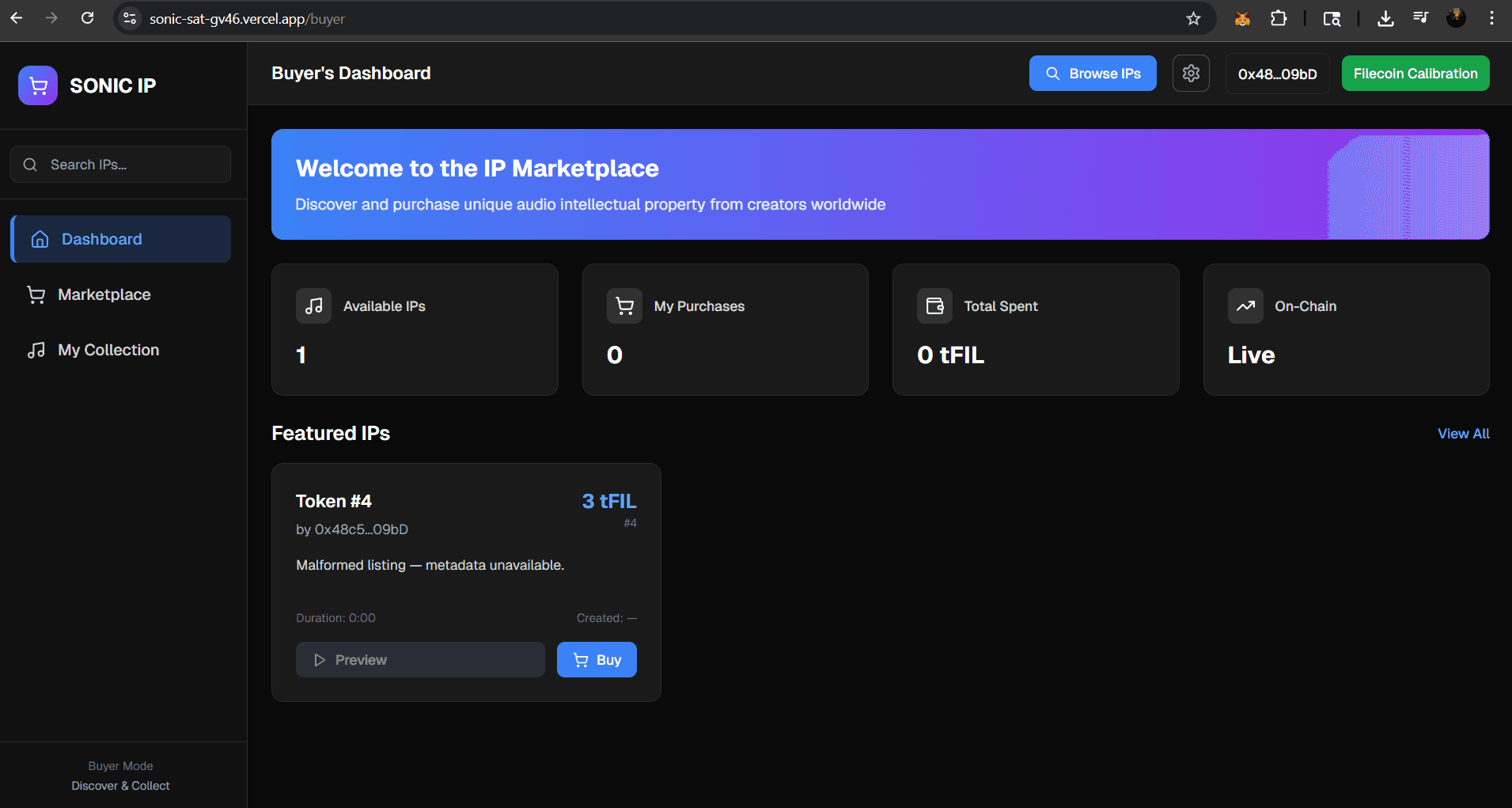This screenshot has height=808, width=1512.
Task: Click the Total Spent 0 tFIL value
Action: click(950, 355)
